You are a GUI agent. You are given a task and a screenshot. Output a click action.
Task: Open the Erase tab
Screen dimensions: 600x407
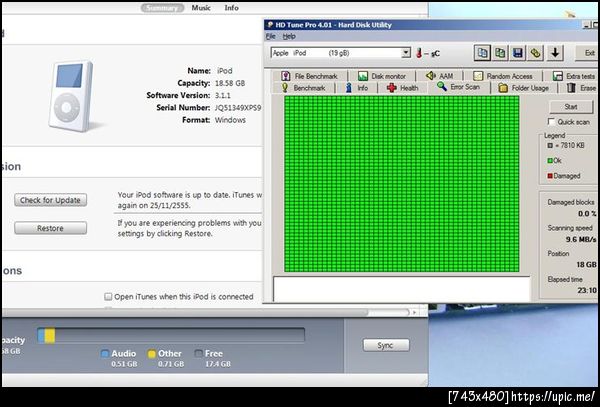582,88
